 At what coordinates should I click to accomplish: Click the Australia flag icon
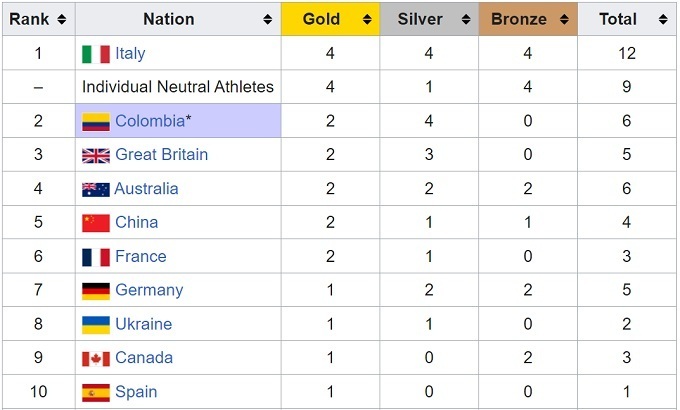tap(96, 189)
